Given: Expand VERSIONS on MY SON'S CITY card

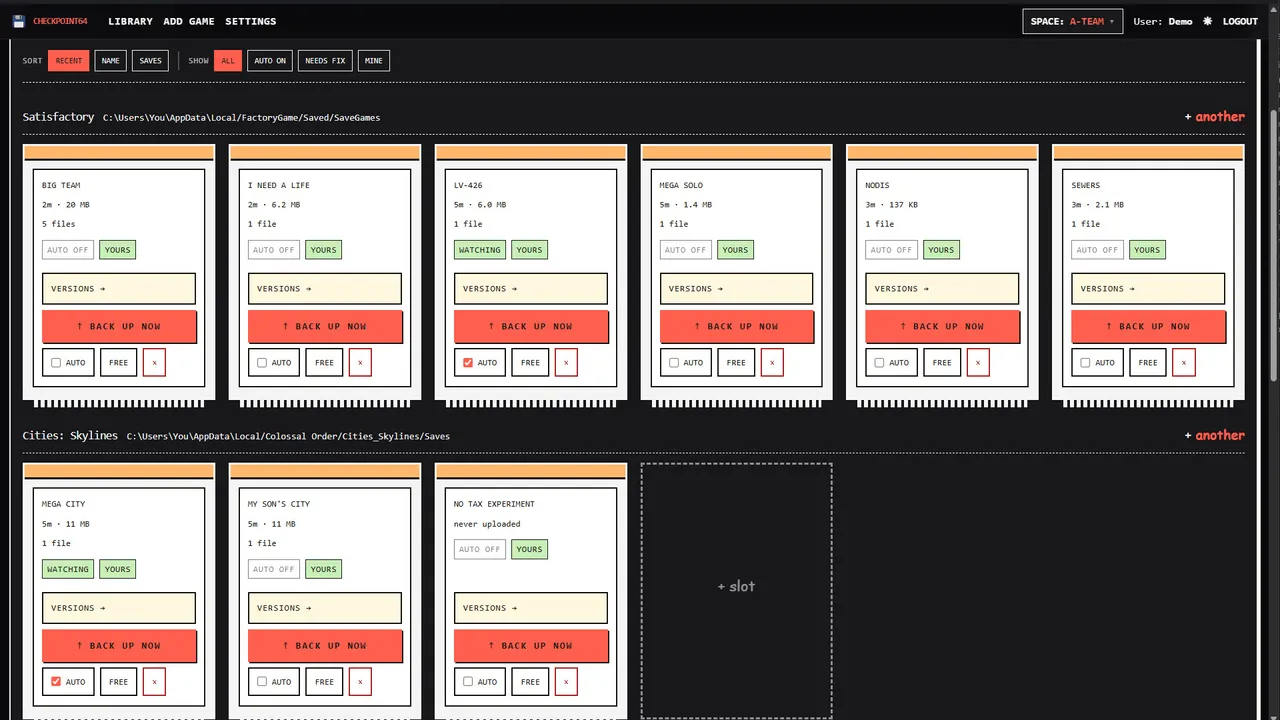Looking at the screenshot, I should (x=325, y=608).
